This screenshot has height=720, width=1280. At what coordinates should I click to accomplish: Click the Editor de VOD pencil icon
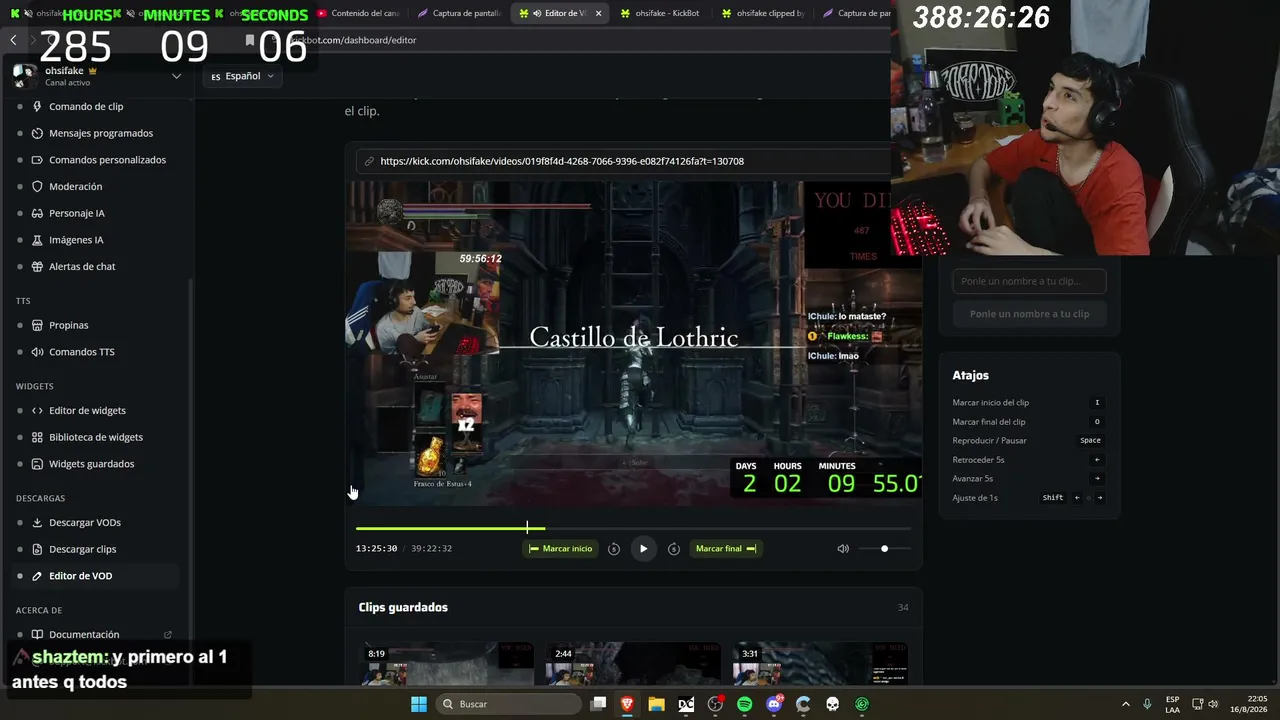(x=37, y=576)
